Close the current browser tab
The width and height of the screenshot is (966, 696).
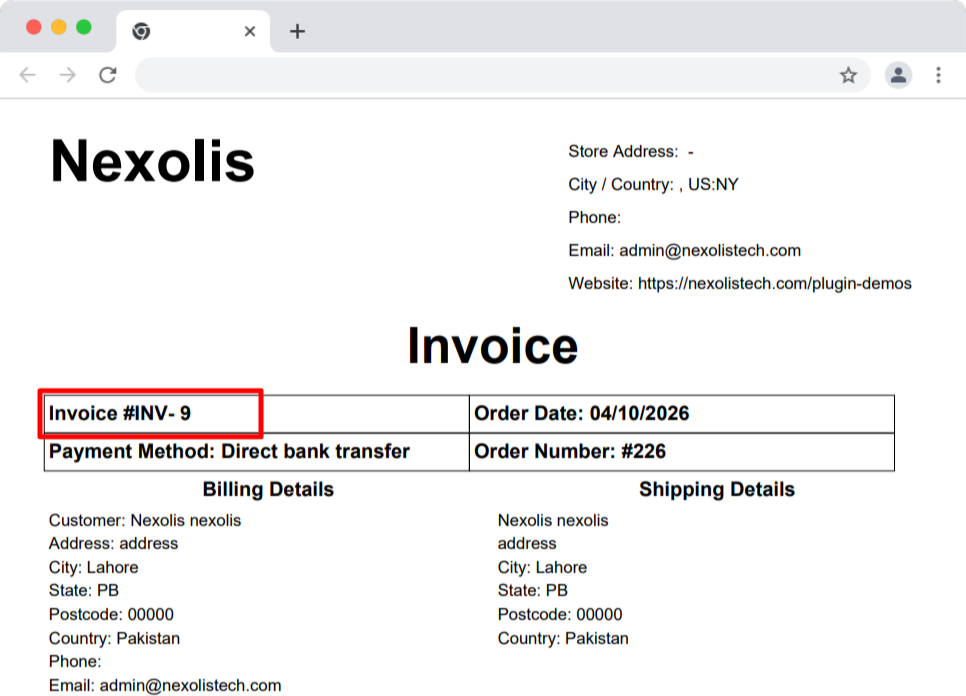249,31
